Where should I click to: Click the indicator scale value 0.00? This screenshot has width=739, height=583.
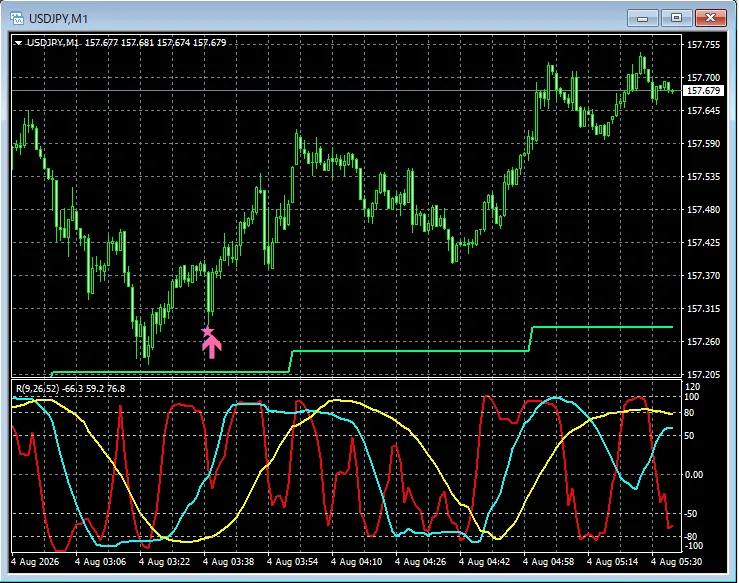tap(694, 475)
